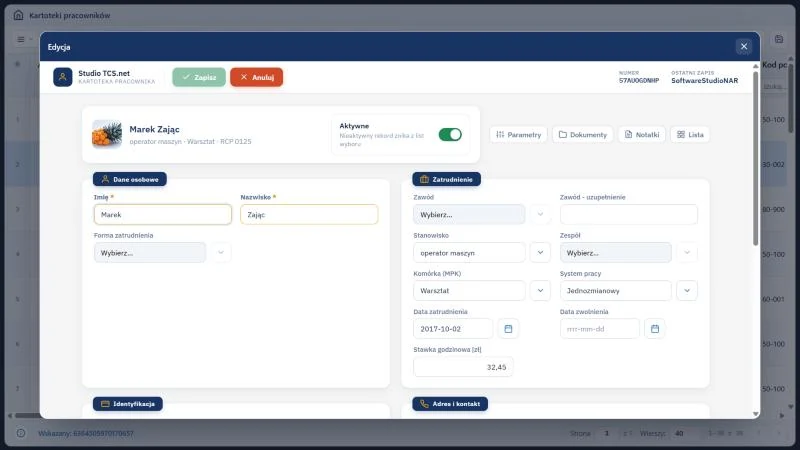Click the Strona page number field
The height and width of the screenshot is (450, 800).
click(x=607, y=433)
